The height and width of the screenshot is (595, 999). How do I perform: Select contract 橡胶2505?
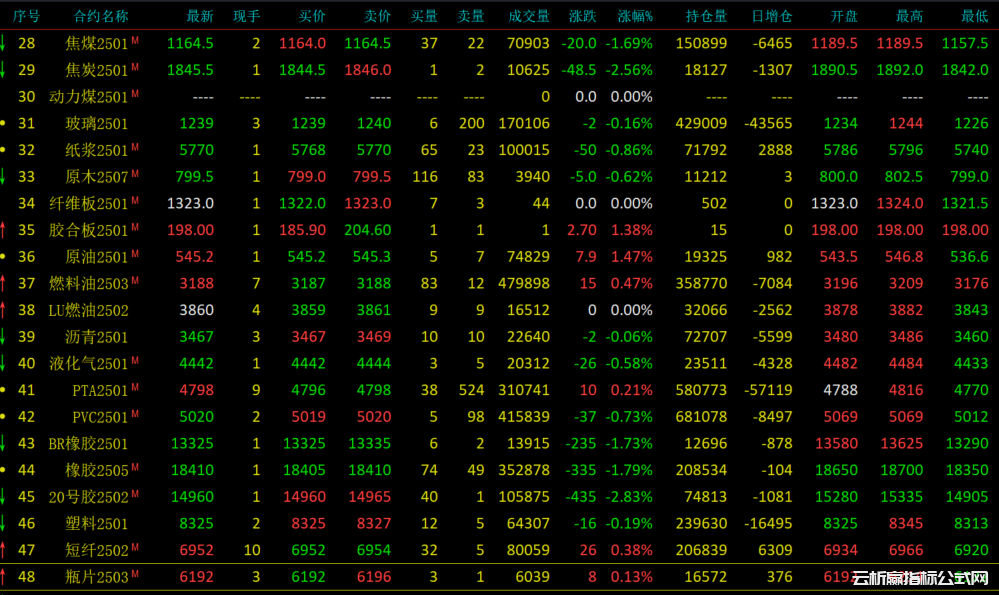coord(96,471)
